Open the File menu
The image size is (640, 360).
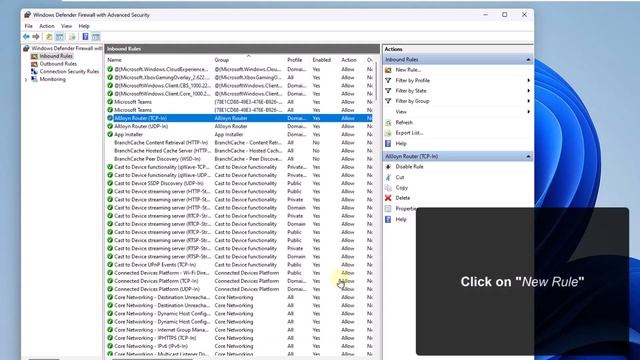point(29,26)
